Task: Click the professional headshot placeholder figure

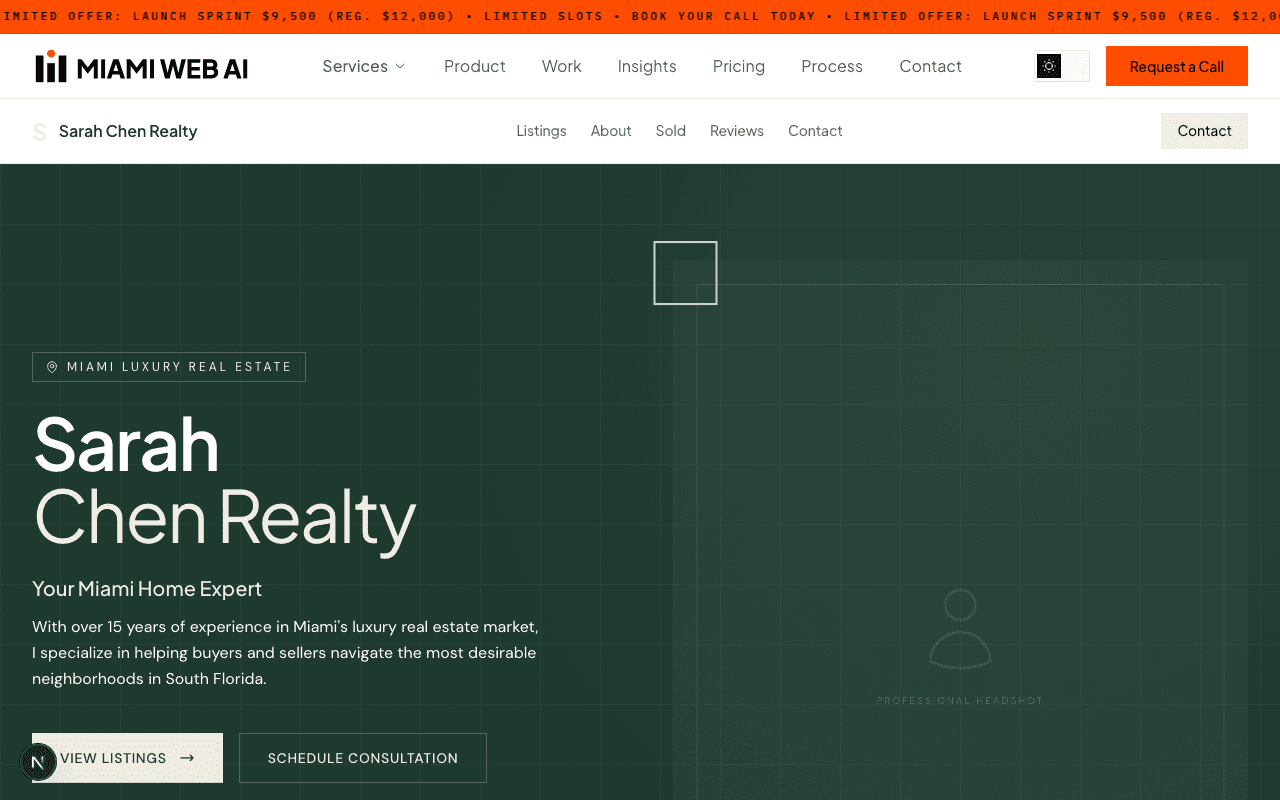Action: click(x=960, y=630)
